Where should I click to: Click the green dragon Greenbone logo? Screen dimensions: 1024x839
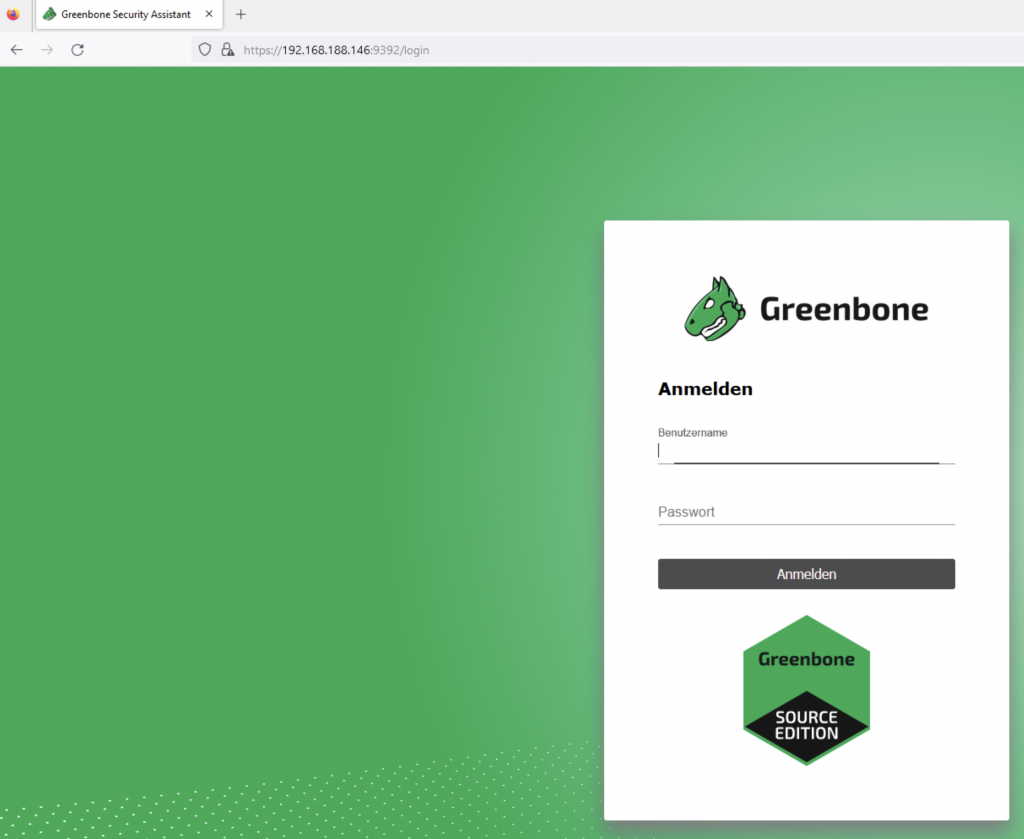[714, 309]
